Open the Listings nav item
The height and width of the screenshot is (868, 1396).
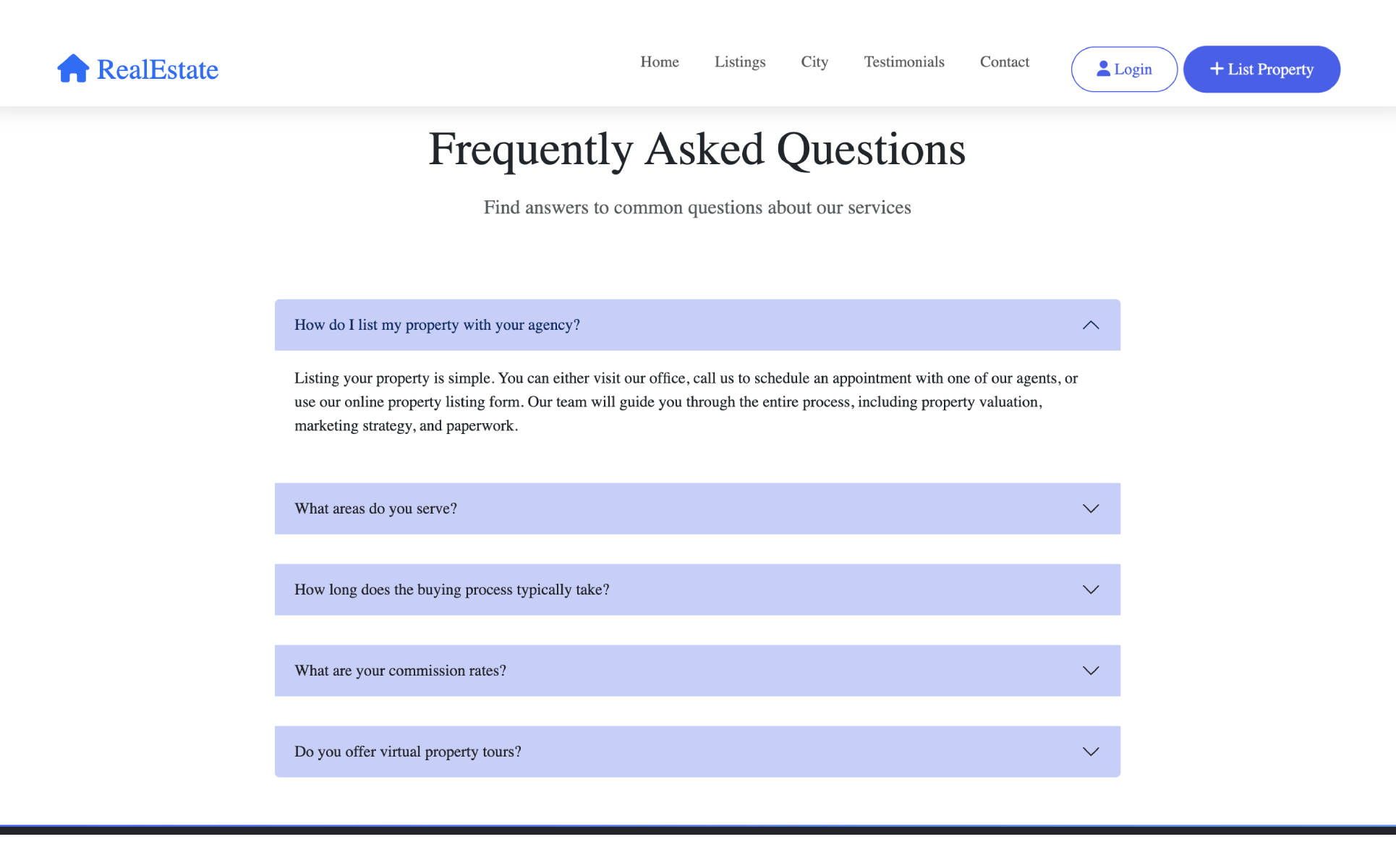(x=739, y=62)
